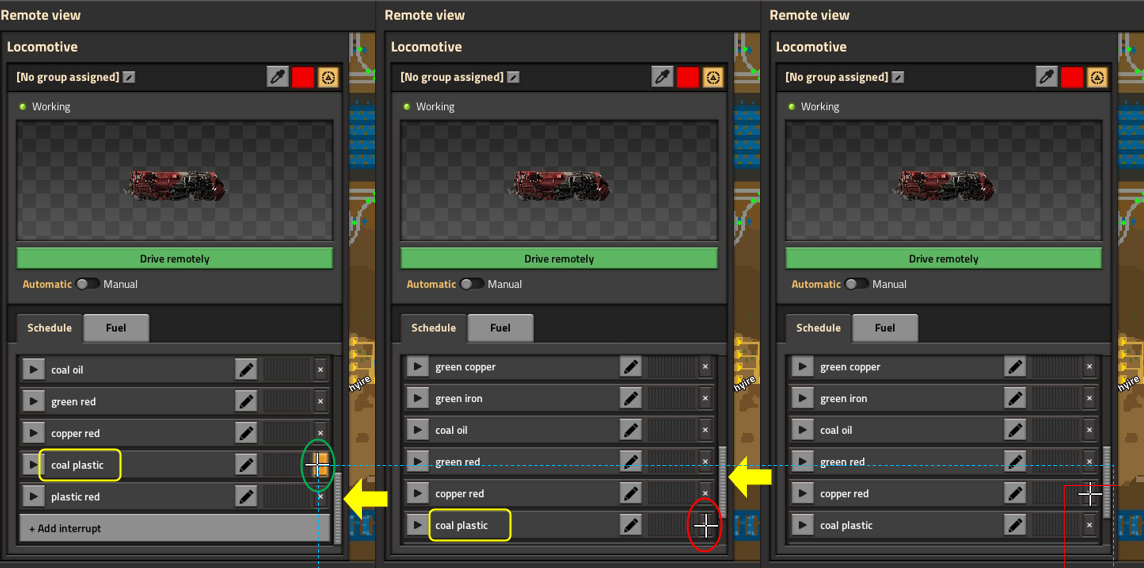Viewport: 1144px width, 568px height.
Task: Toggle Automatic/Manual switch in left panel
Action: [x=88, y=284]
